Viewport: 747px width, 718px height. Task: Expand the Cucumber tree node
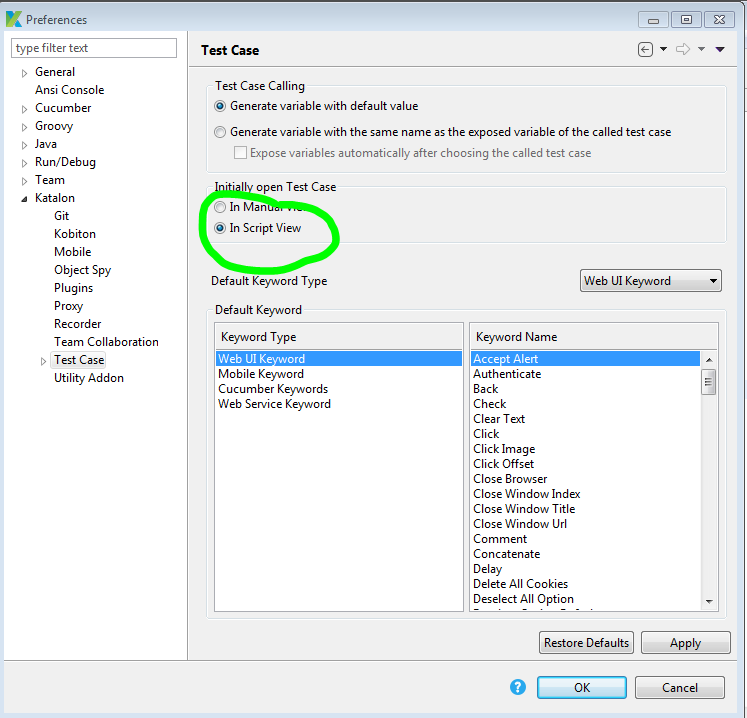click(x=24, y=109)
